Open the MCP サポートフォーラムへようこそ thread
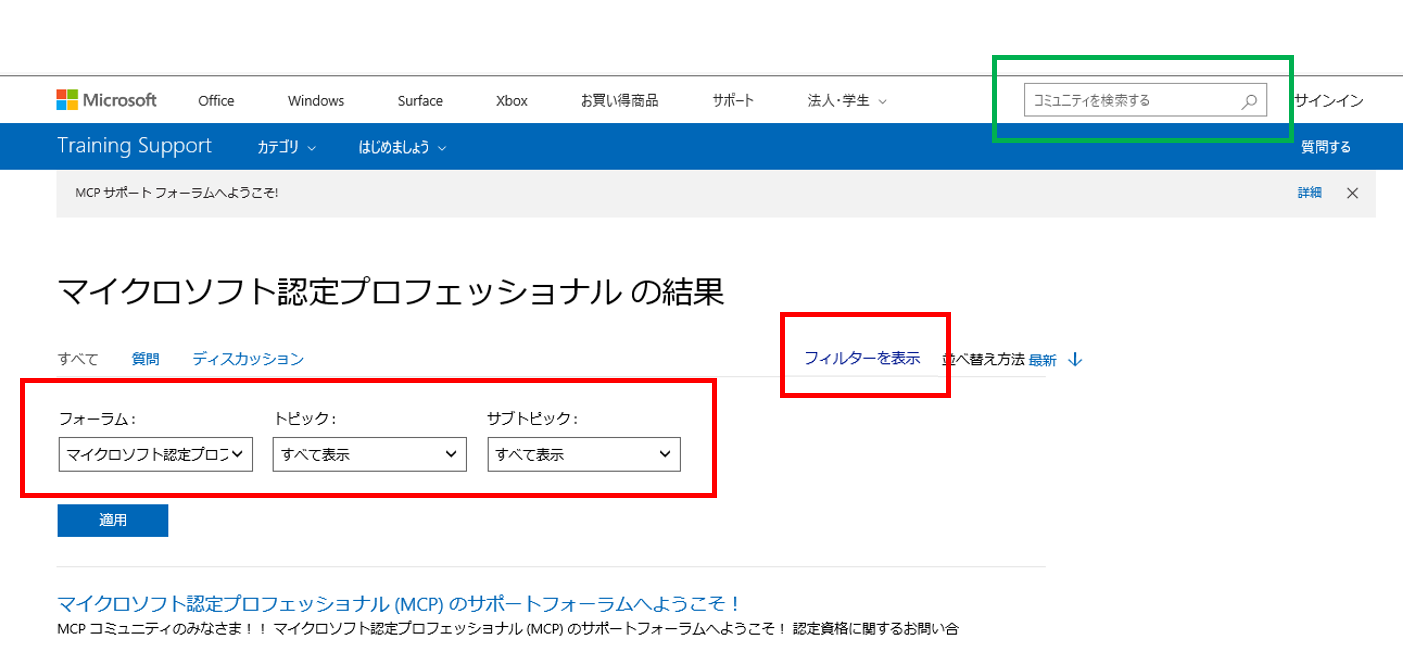Image resolution: width=1403 pixels, height=671 pixels. [x=399, y=604]
